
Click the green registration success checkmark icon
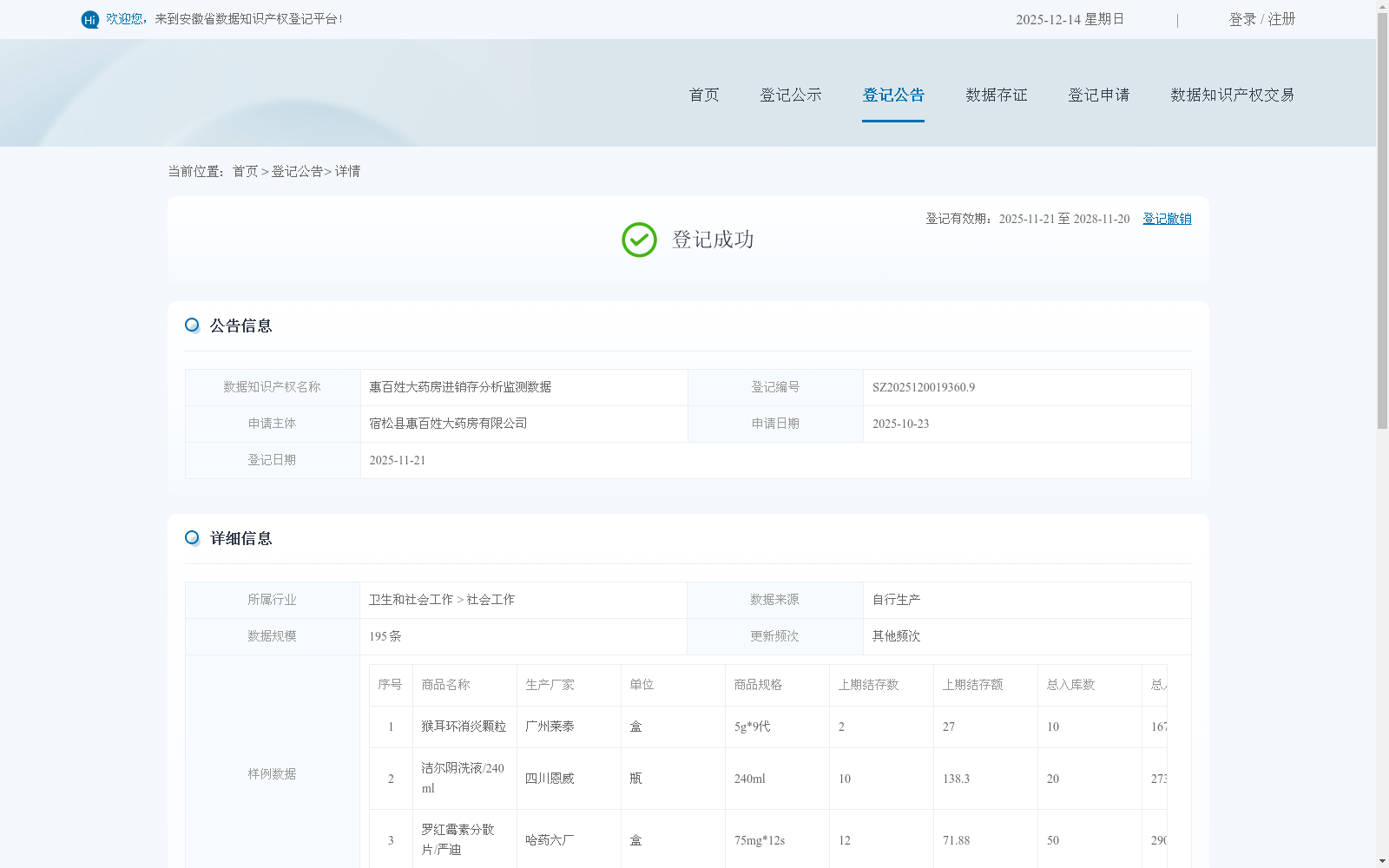(639, 240)
